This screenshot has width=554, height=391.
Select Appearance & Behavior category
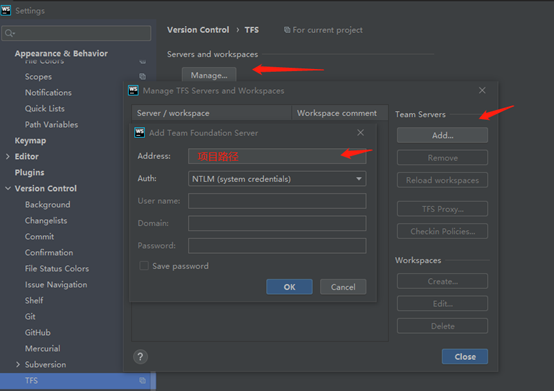[x=61, y=53]
